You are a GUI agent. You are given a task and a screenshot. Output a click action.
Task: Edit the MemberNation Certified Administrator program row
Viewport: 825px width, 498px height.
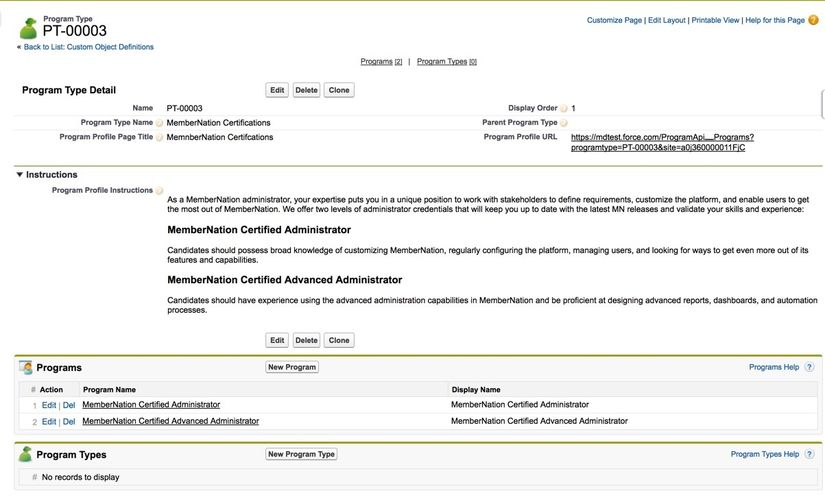[x=49, y=405]
